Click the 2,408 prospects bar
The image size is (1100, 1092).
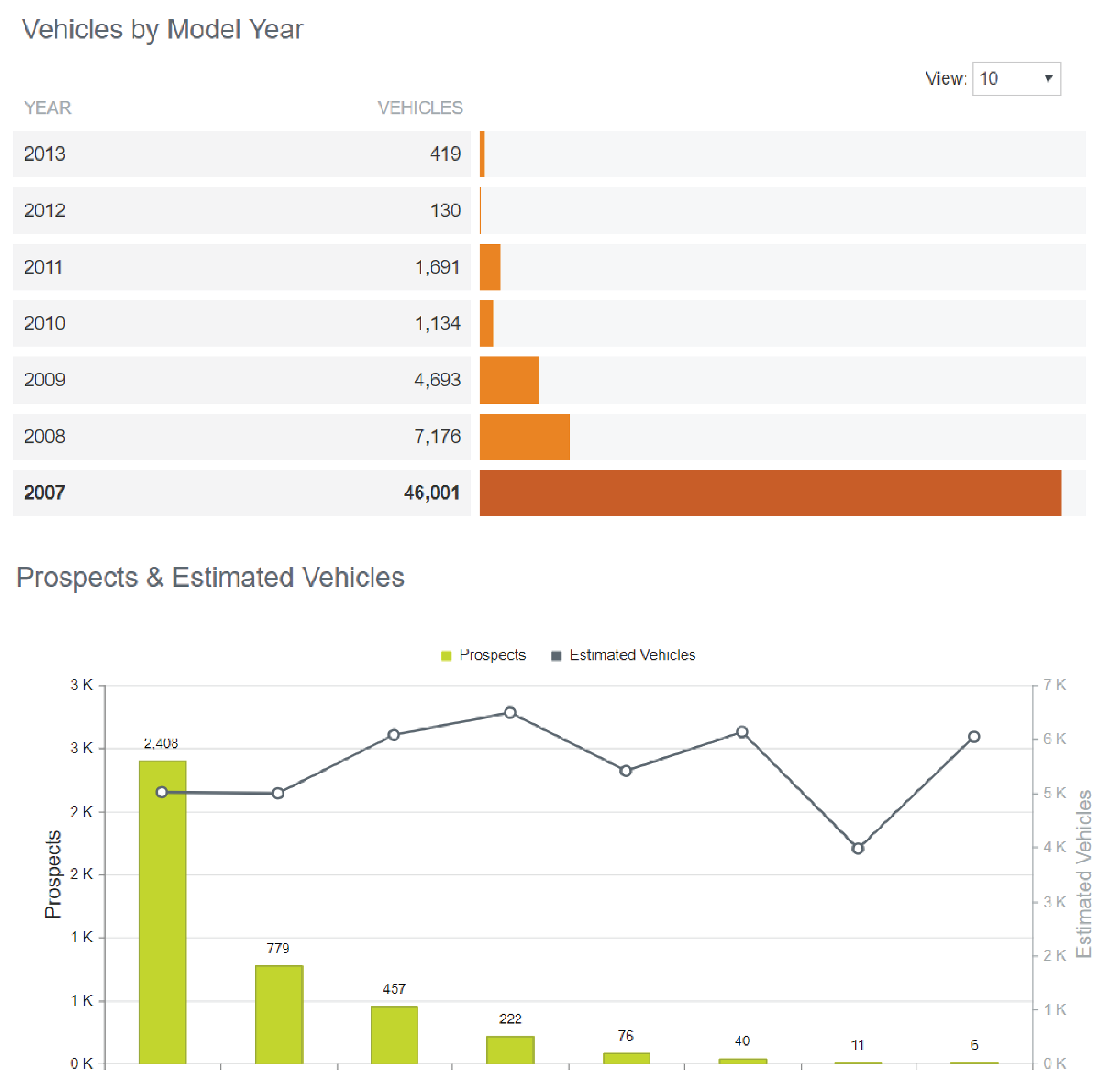[x=162, y=911]
